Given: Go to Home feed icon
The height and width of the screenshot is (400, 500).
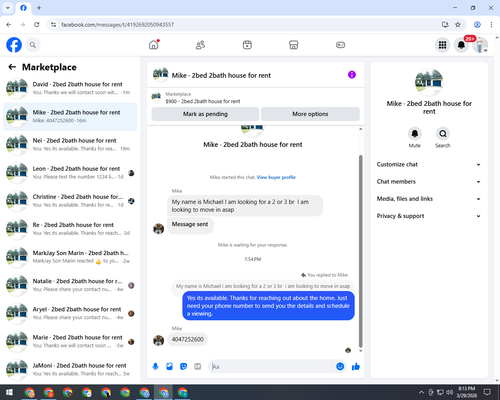Looking at the screenshot, I should tap(154, 45).
